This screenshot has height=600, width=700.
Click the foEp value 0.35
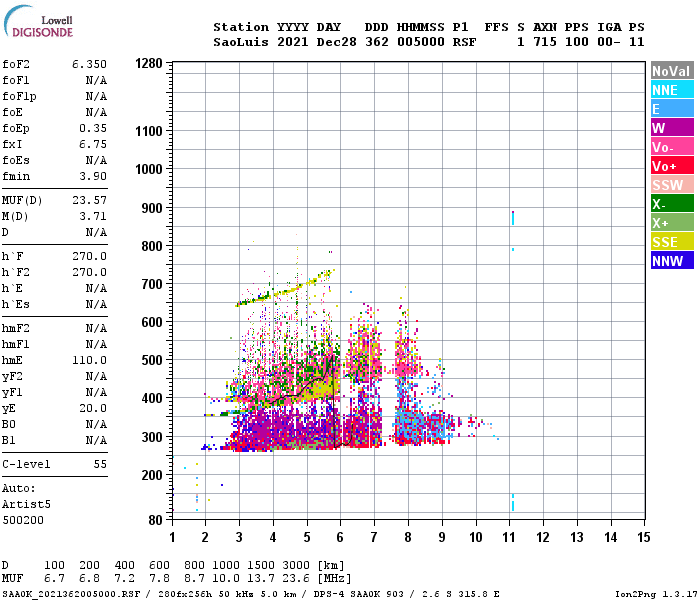click(x=93, y=128)
